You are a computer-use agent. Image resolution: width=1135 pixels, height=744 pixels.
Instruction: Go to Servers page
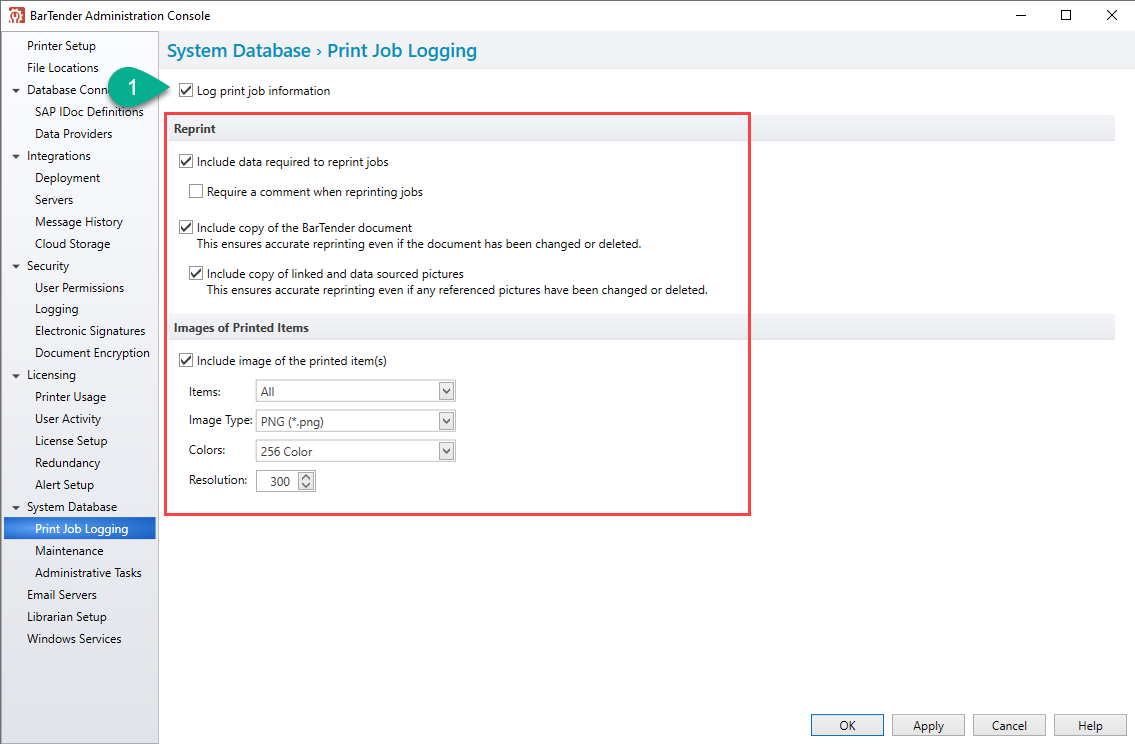coord(54,200)
